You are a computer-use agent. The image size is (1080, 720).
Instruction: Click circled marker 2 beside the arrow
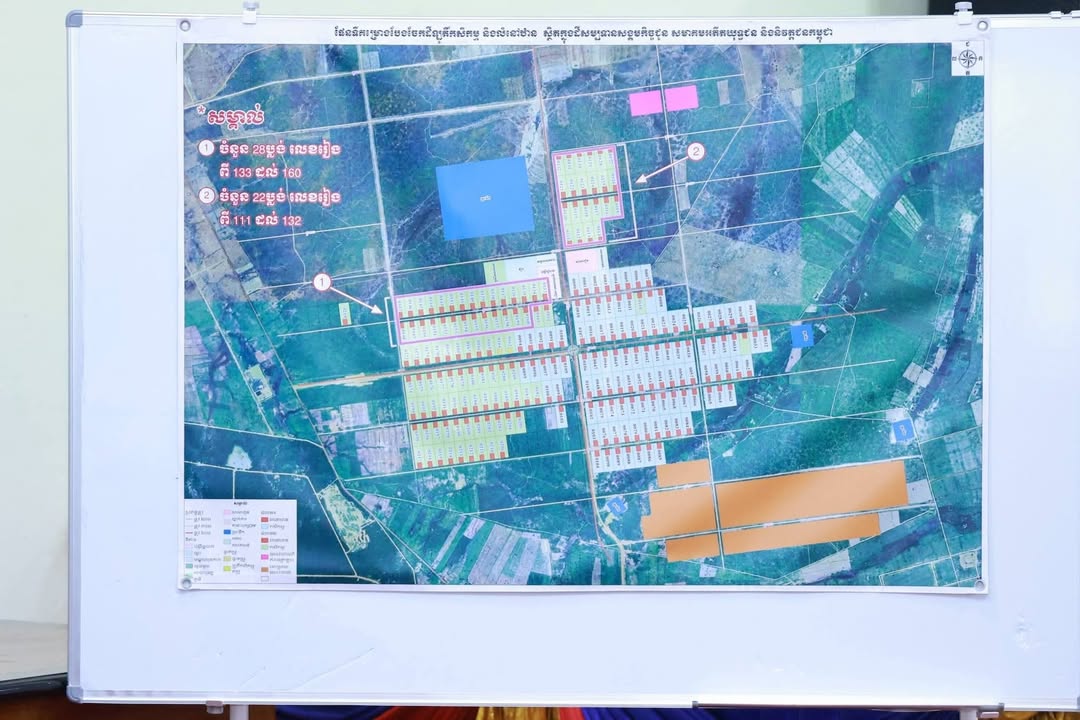click(696, 152)
